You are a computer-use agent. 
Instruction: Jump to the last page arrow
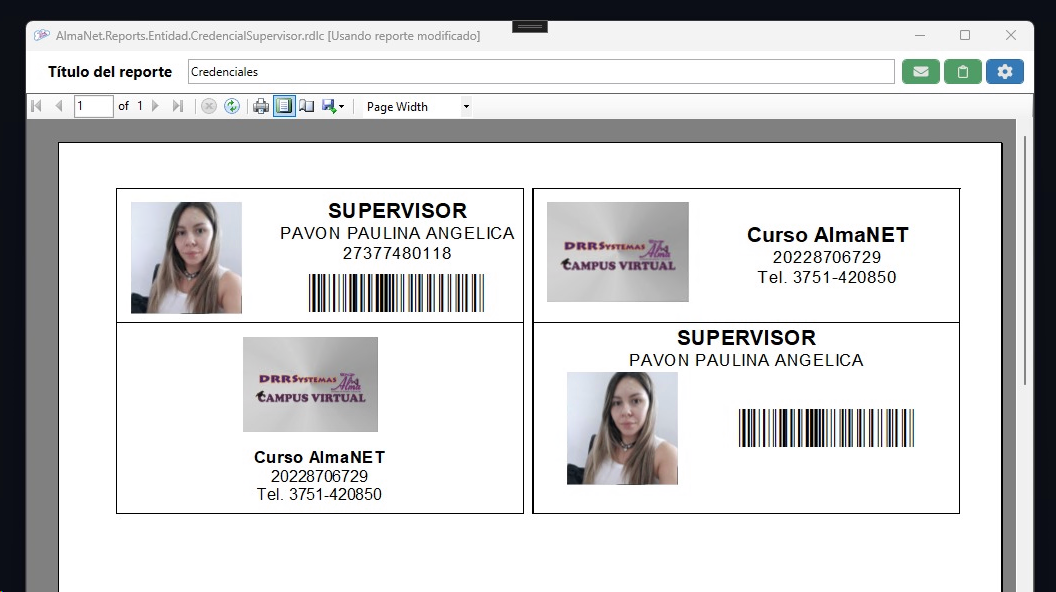click(178, 106)
